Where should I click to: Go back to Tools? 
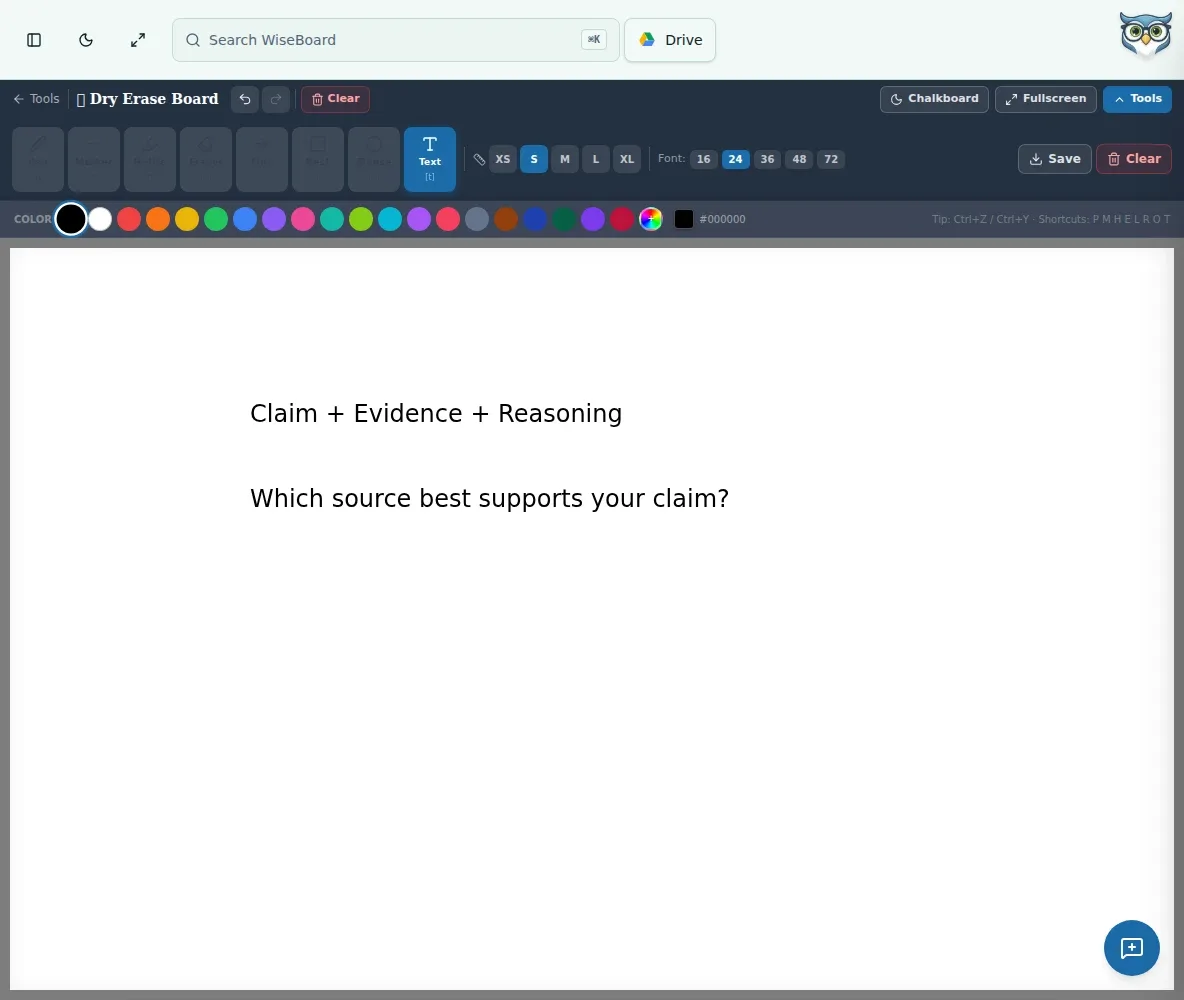(36, 99)
